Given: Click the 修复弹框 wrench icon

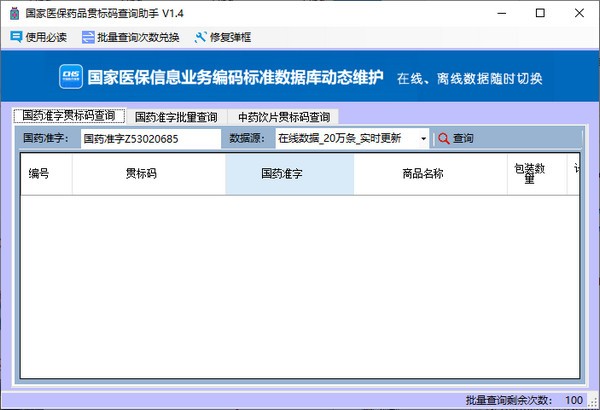Looking at the screenshot, I should pyautogui.click(x=201, y=37).
